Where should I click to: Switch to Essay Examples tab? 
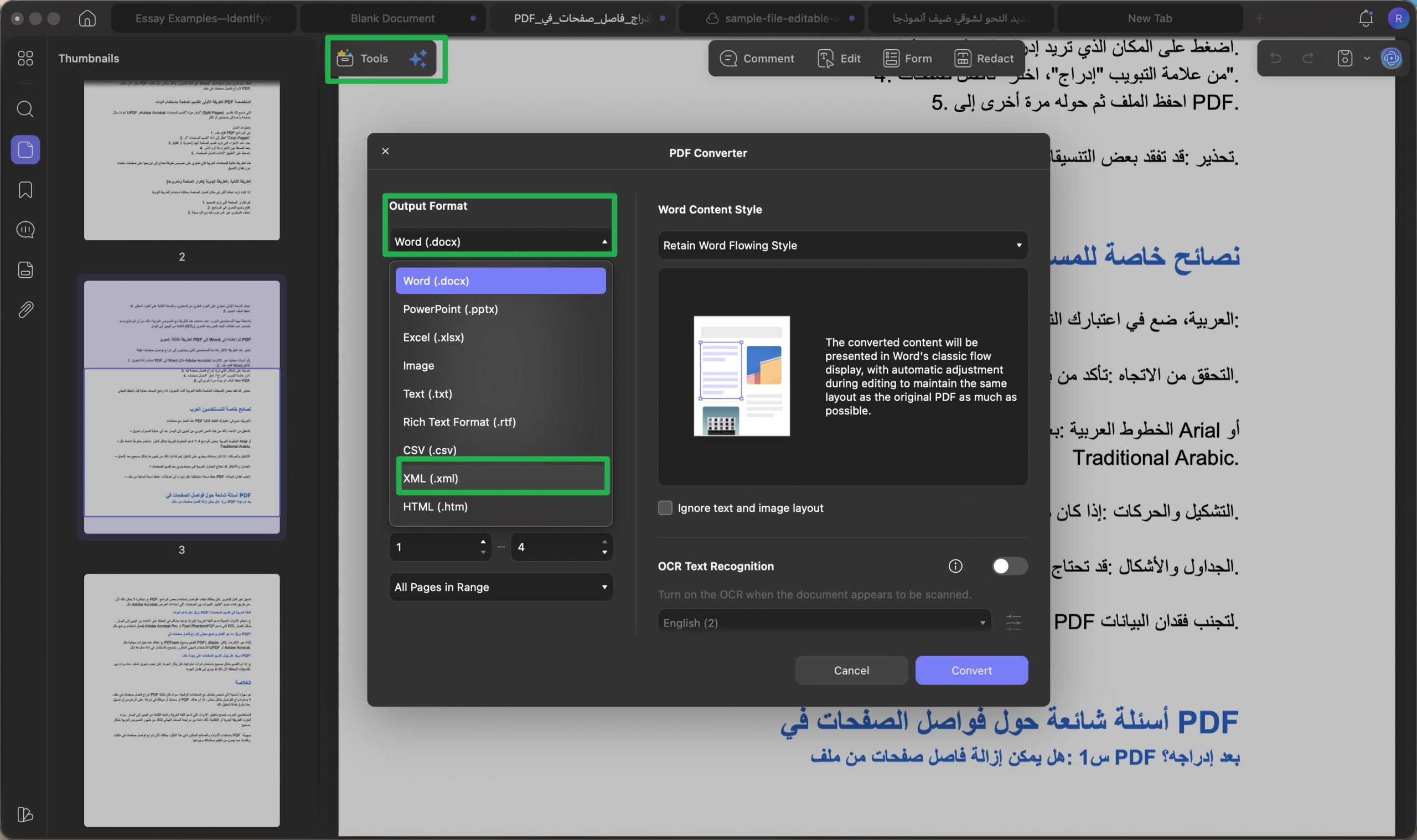204,18
